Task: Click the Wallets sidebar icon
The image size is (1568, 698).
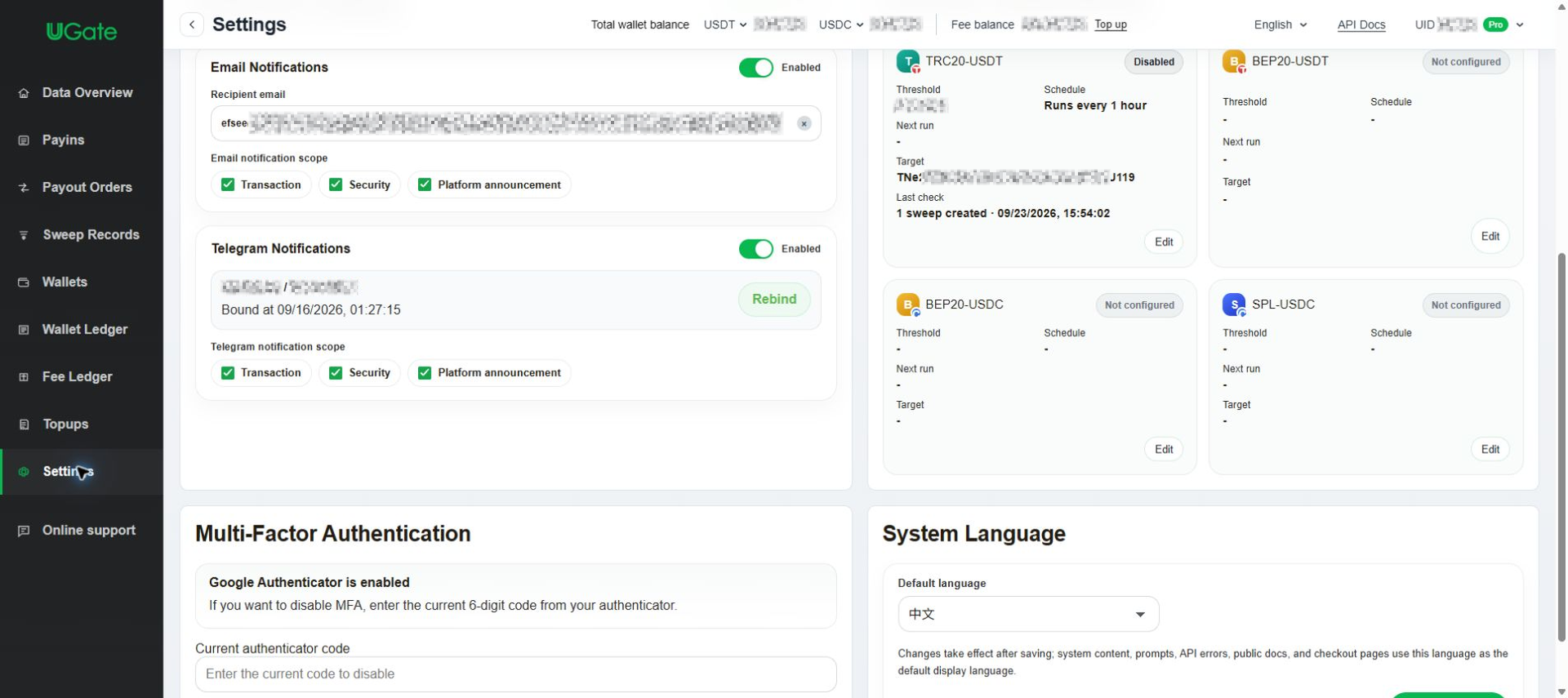Action: 24,282
